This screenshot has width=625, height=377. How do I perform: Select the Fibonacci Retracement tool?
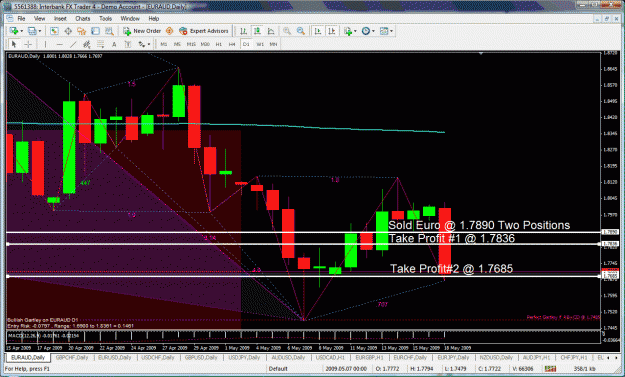[100, 44]
